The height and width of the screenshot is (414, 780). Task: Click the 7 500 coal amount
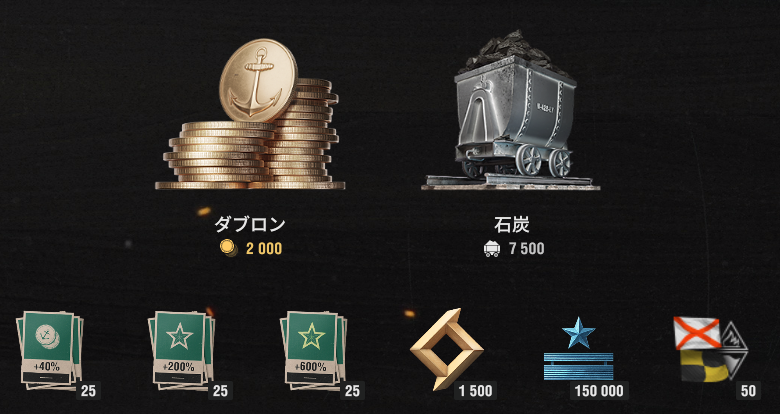click(527, 248)
